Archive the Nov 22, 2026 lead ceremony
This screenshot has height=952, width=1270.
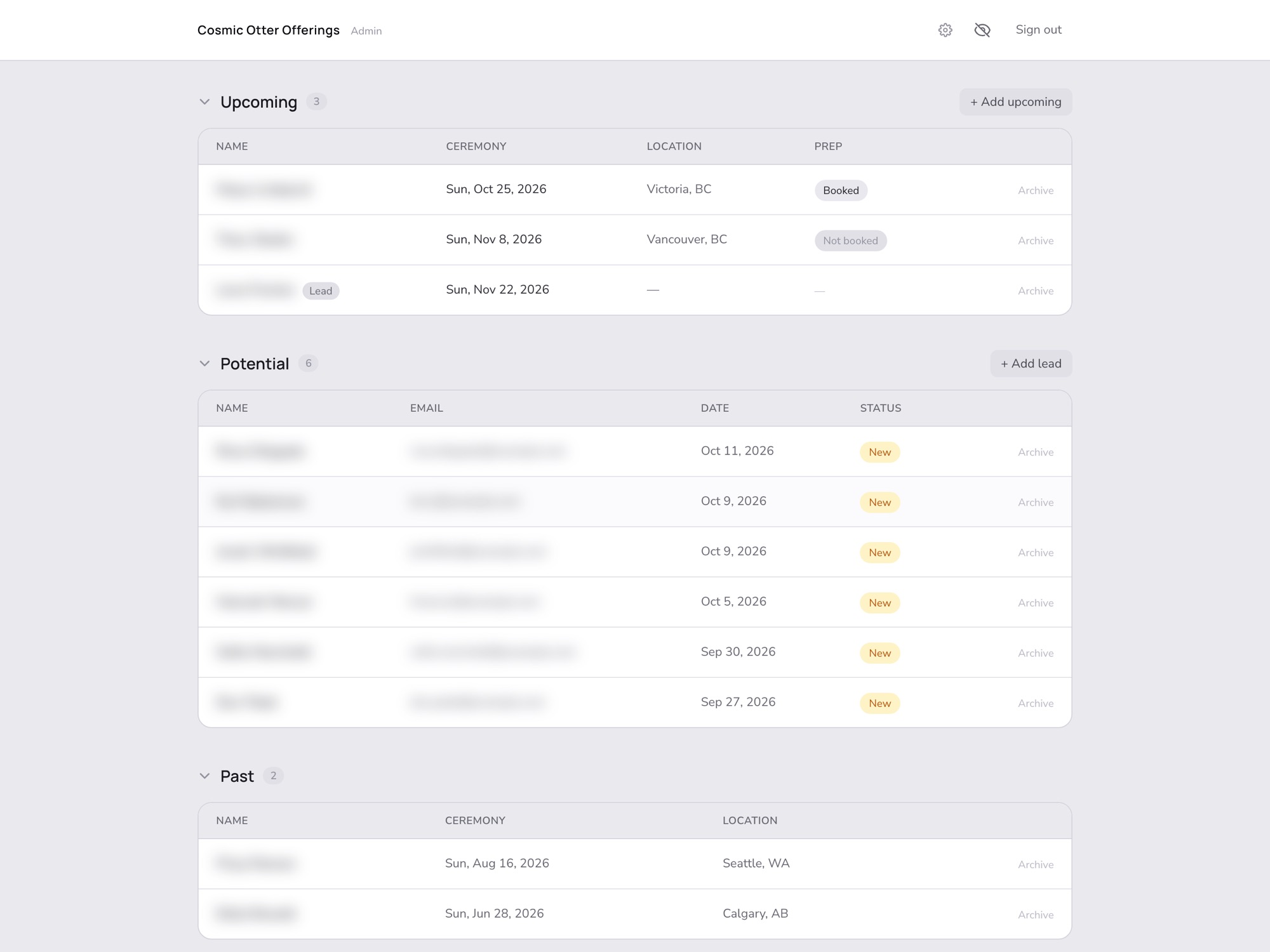[x=1036, y=291]
